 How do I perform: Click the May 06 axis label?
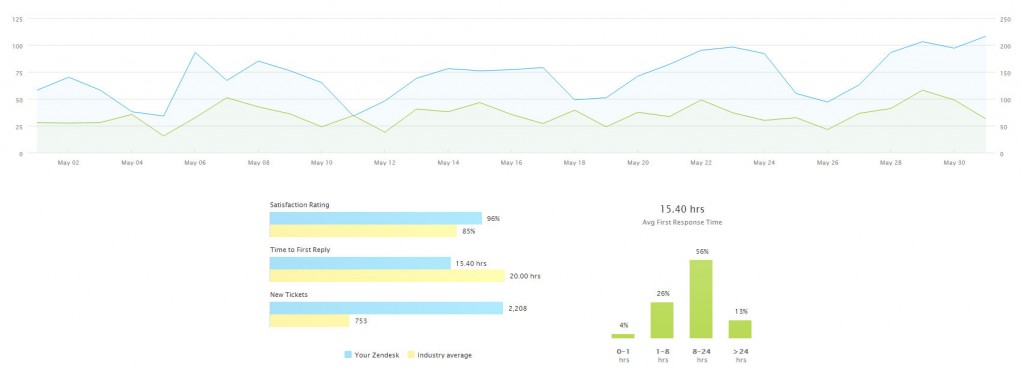(195, 163)
